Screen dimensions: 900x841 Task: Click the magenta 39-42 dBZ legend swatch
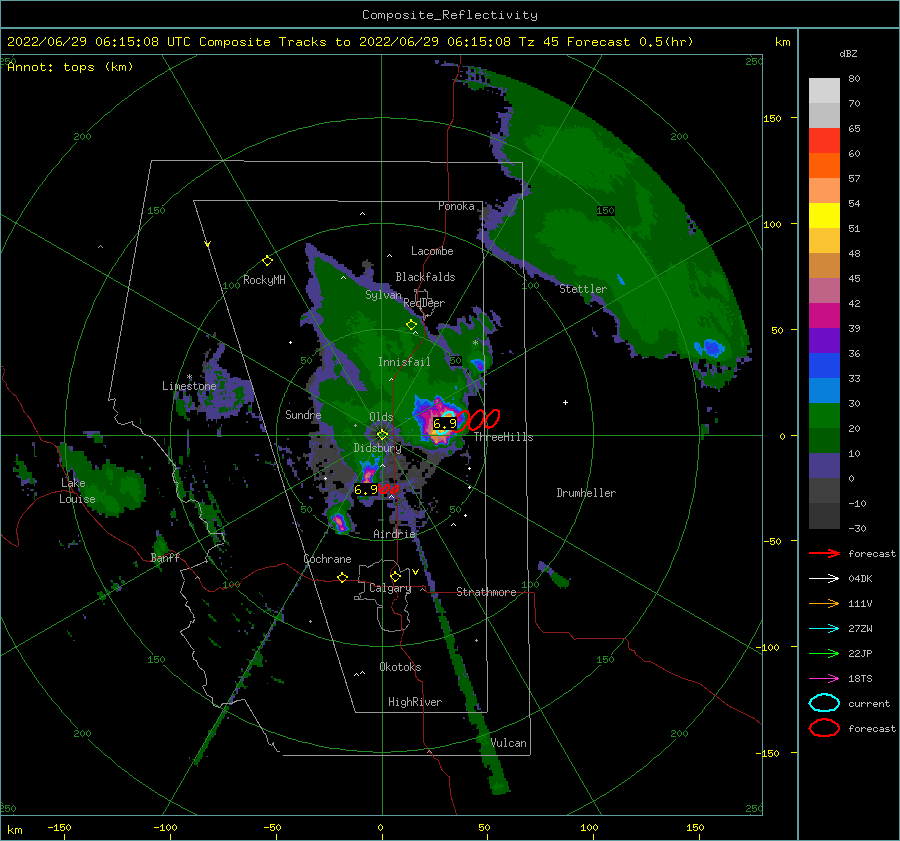point(824,316)
